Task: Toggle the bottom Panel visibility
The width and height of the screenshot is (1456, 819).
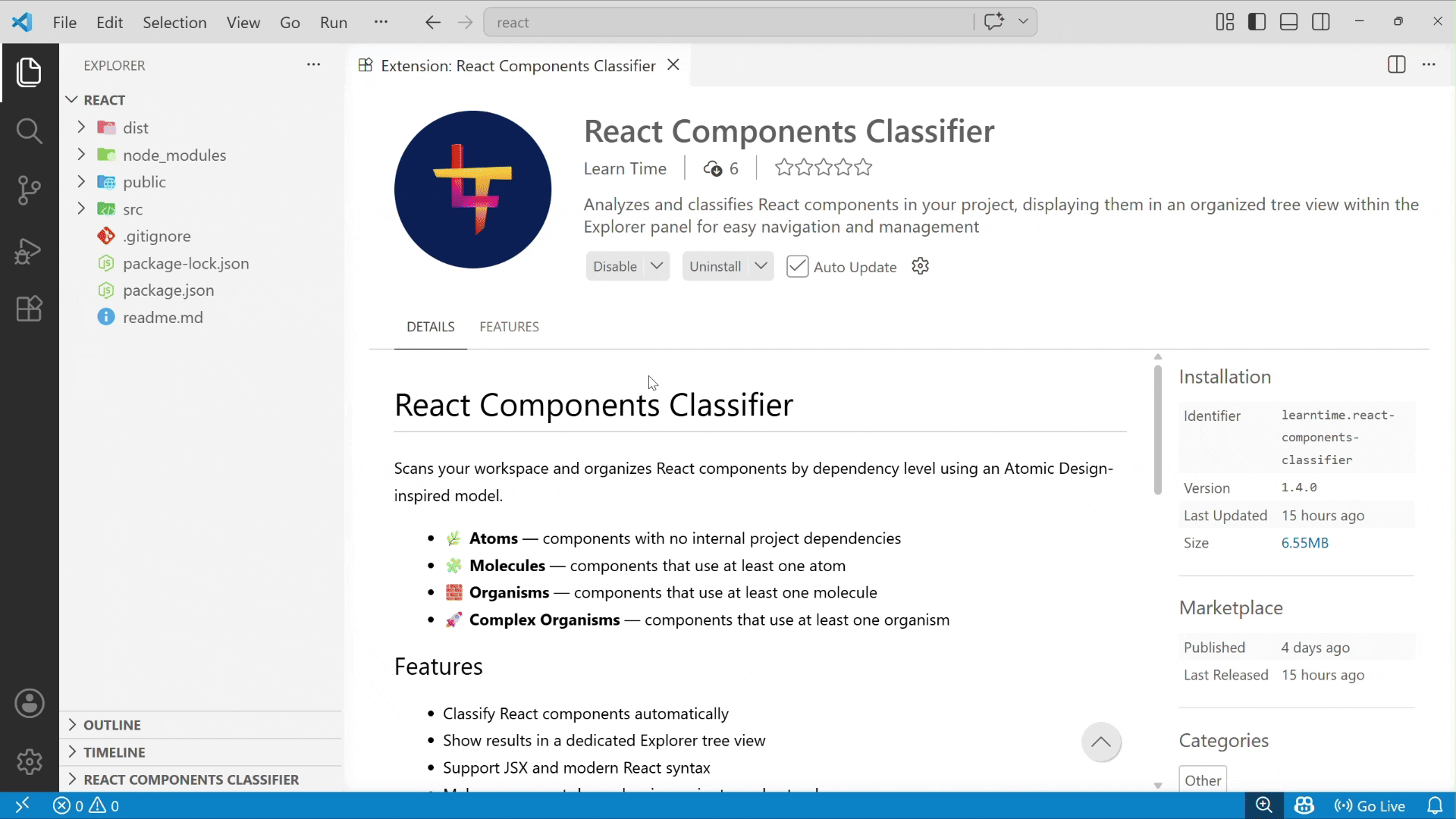Action: click(x=1288, y=22)
